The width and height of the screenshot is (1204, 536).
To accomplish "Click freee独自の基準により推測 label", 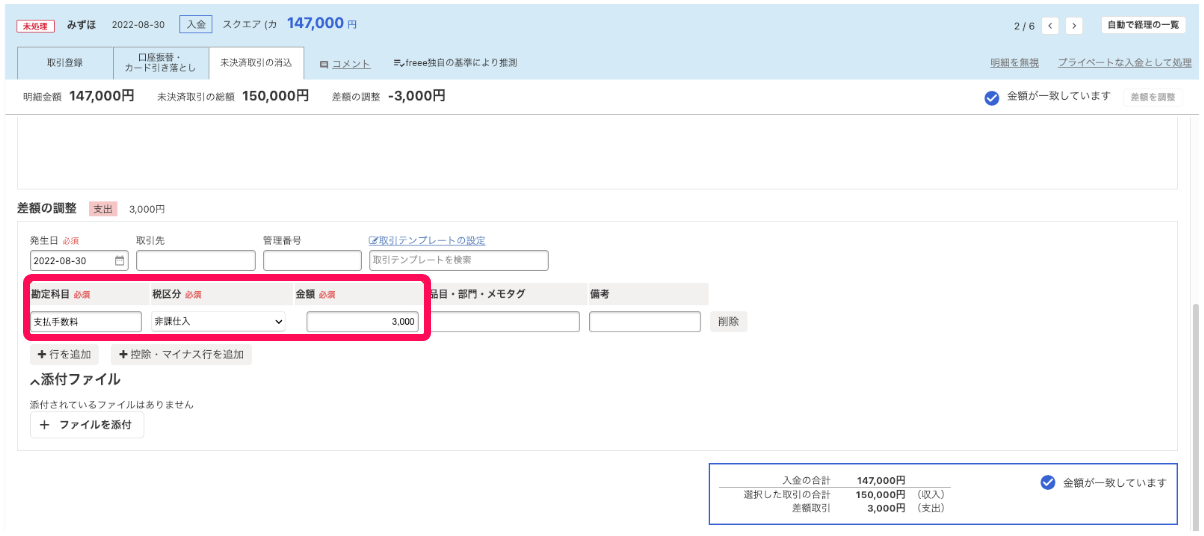I will pos(455,63).
